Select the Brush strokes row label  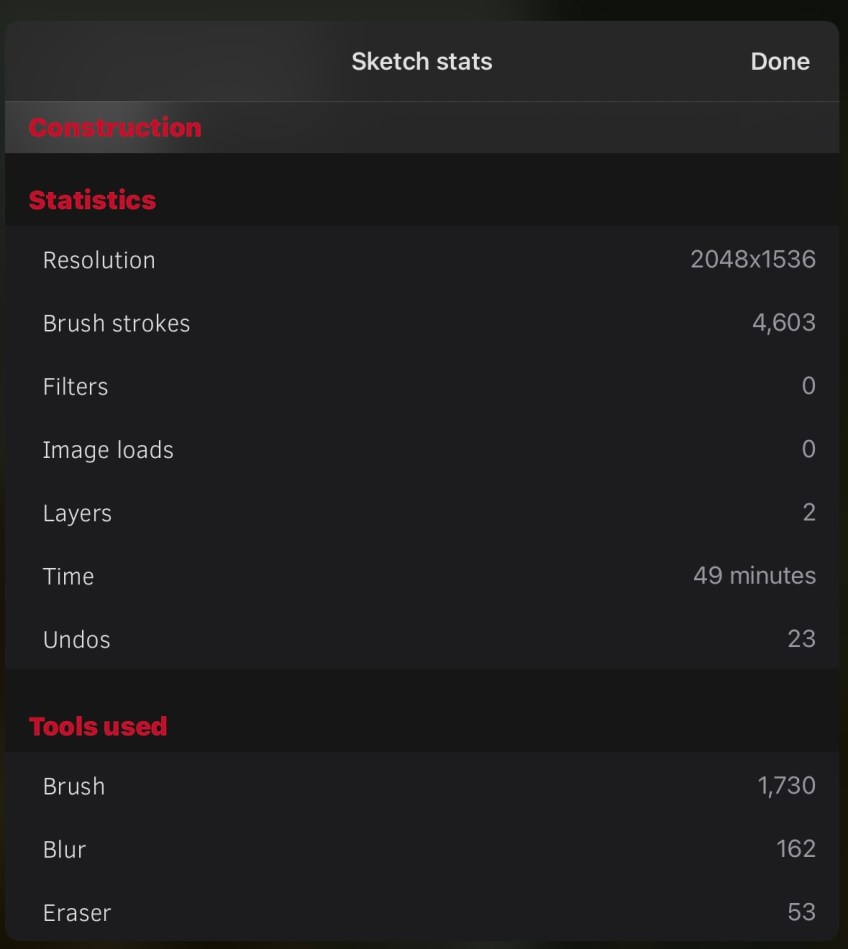pyautogui.click(x=116, y=323)
